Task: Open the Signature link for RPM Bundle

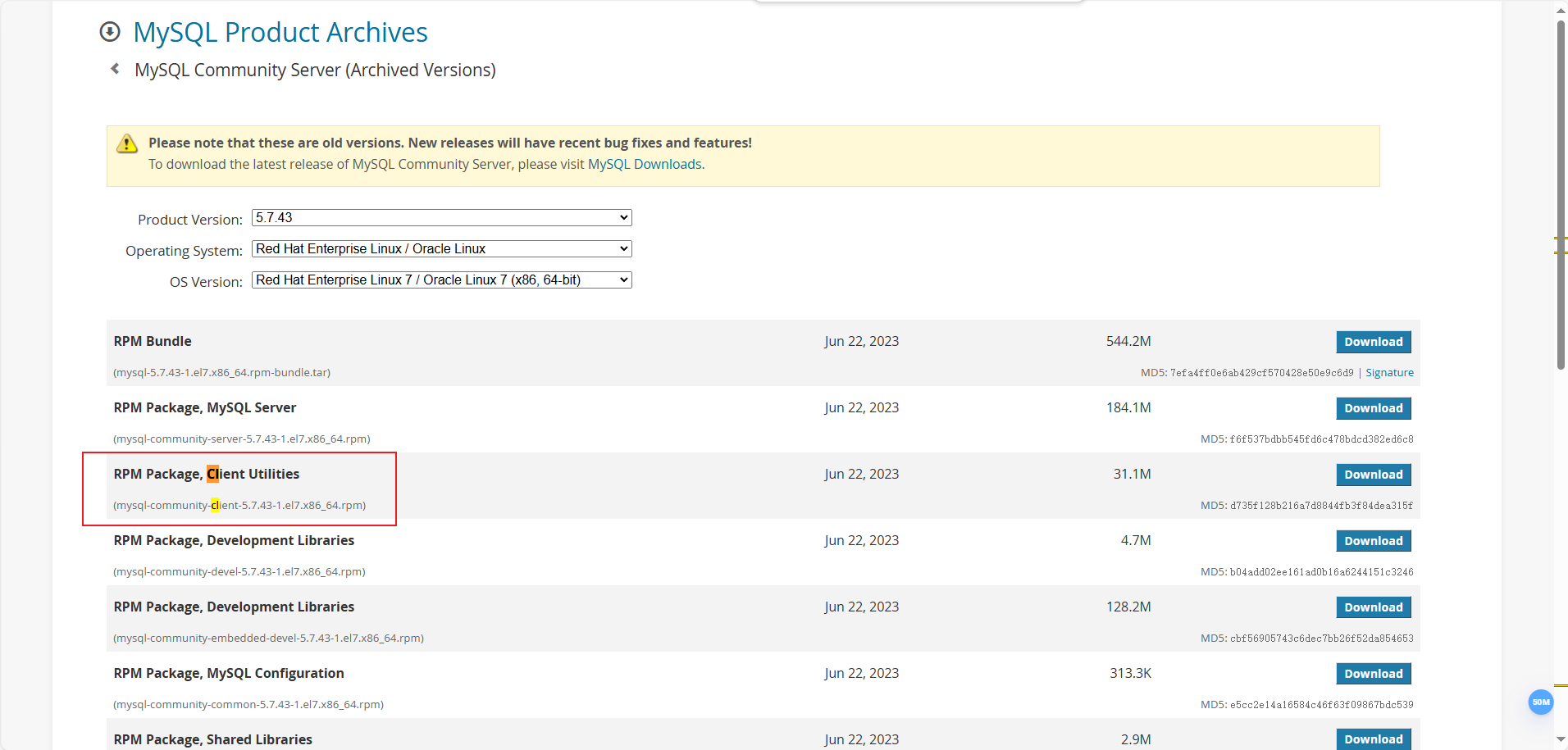Action: coord(1389,373)
